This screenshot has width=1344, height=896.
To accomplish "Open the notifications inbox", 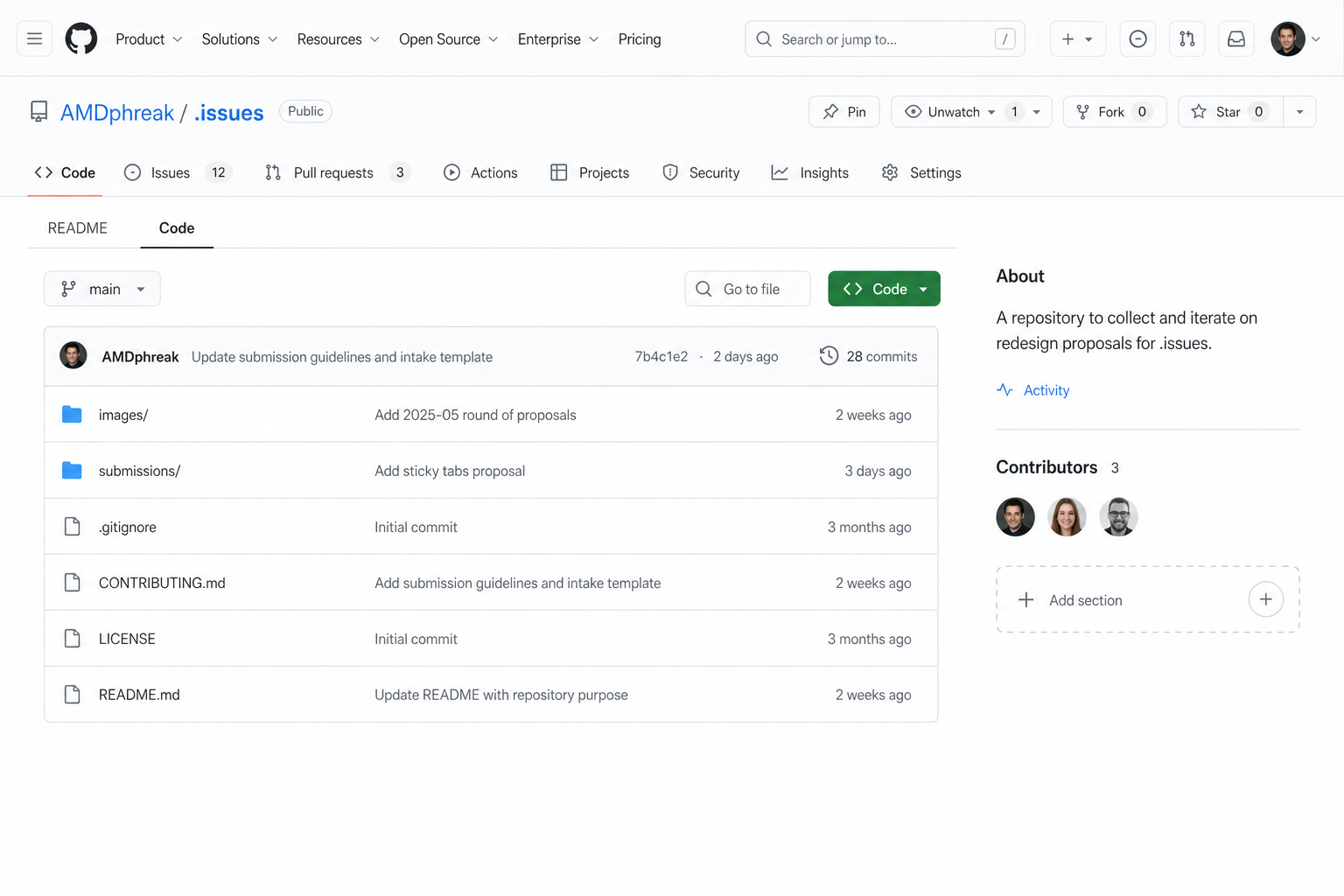I will [1236, 38].
